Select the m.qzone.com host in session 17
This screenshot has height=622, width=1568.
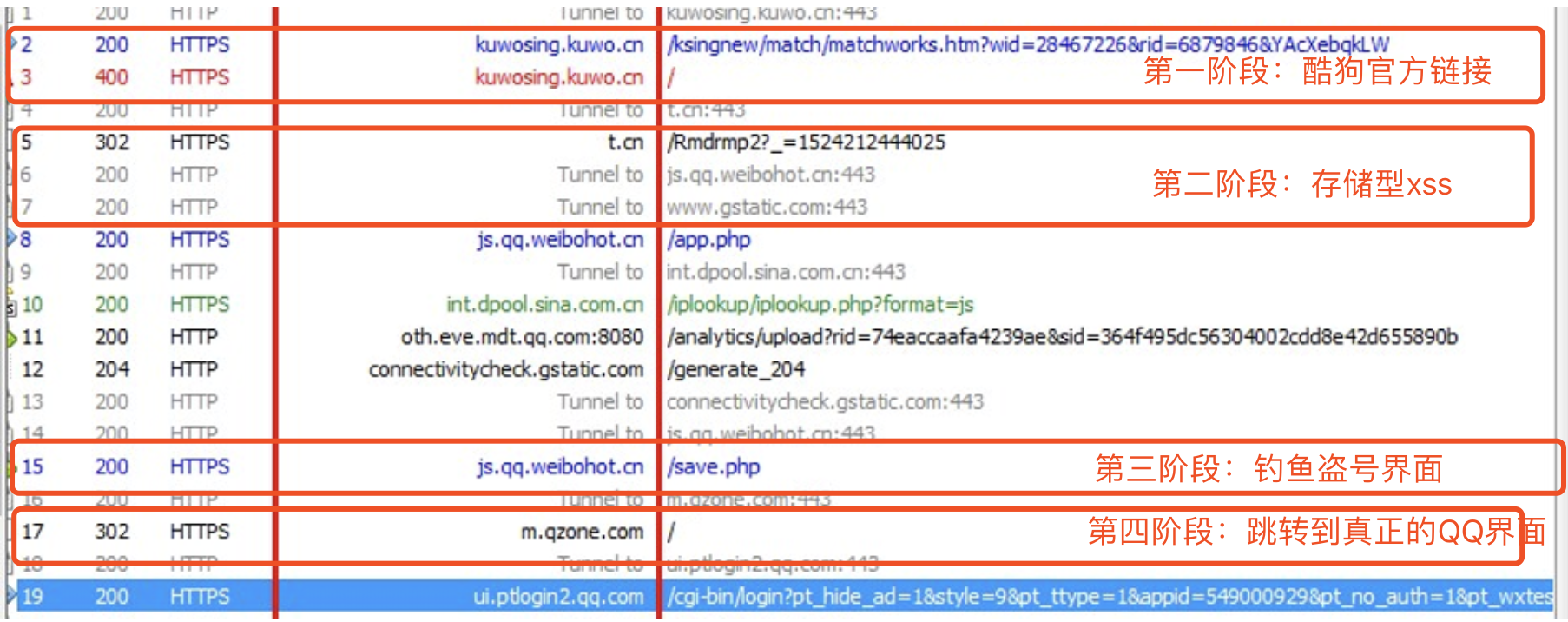coord(583,532)
